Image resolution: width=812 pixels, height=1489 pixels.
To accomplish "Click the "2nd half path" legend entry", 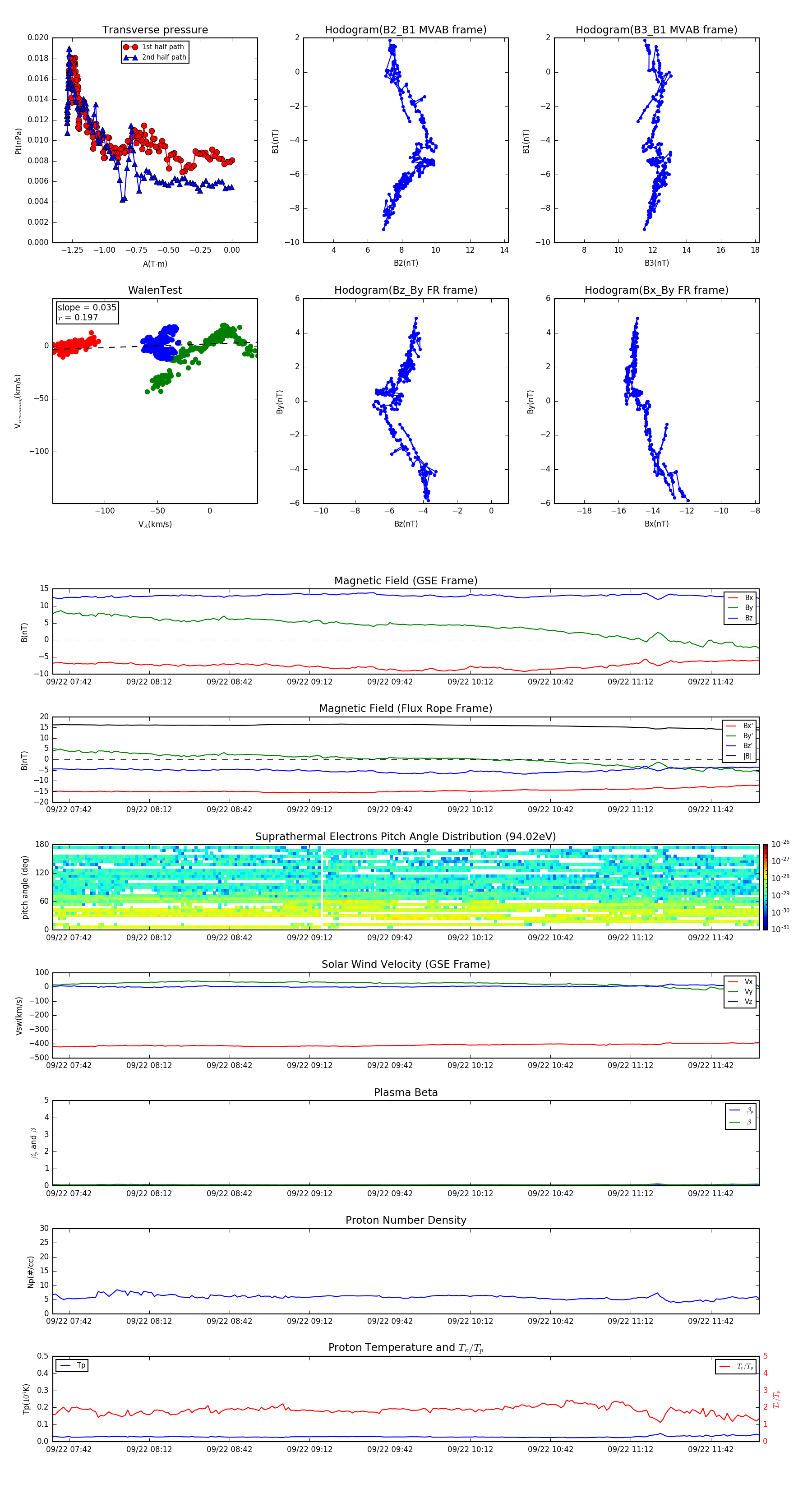I will pyautogui.click(x=156, y=57).
